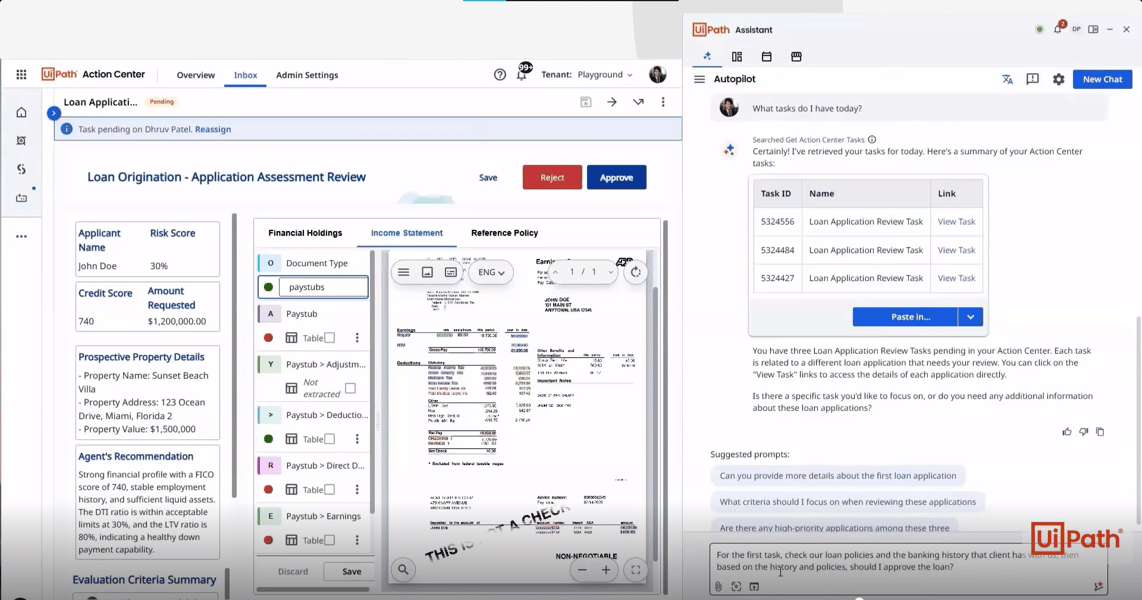Open View Task link for task 5324427

[x=956, y=278]
